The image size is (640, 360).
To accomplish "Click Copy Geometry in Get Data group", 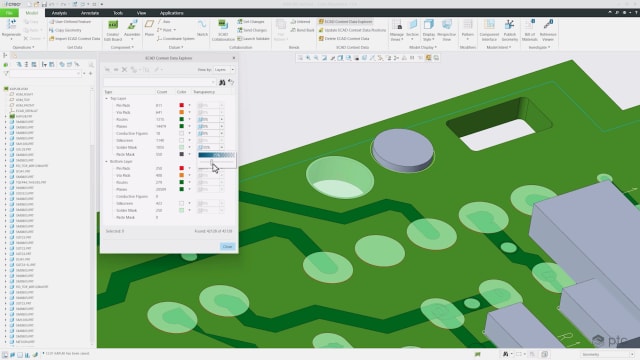I will click(65, 30).
